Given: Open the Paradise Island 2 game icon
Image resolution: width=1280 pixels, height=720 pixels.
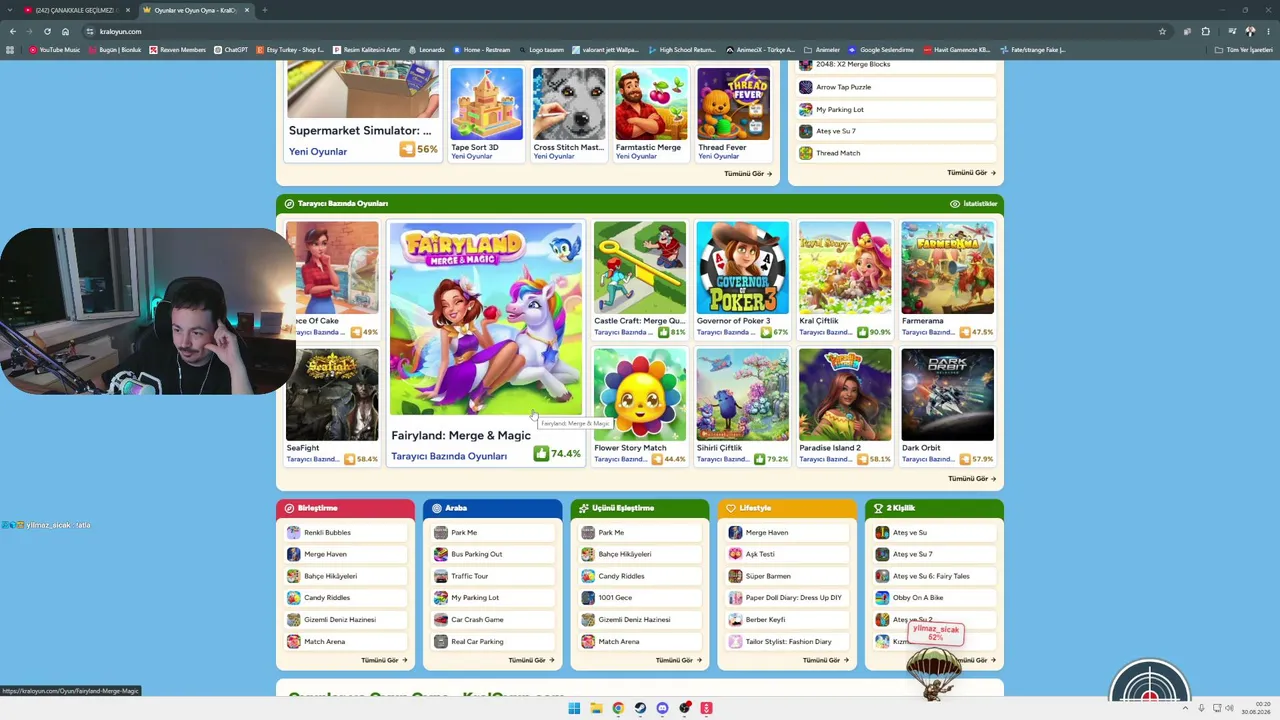Looking at the screenshot, I should click(845, 395).
